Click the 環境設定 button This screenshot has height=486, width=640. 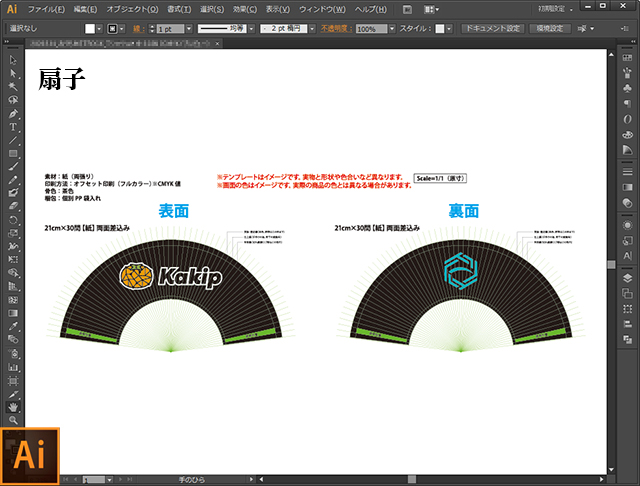(550, 29)
